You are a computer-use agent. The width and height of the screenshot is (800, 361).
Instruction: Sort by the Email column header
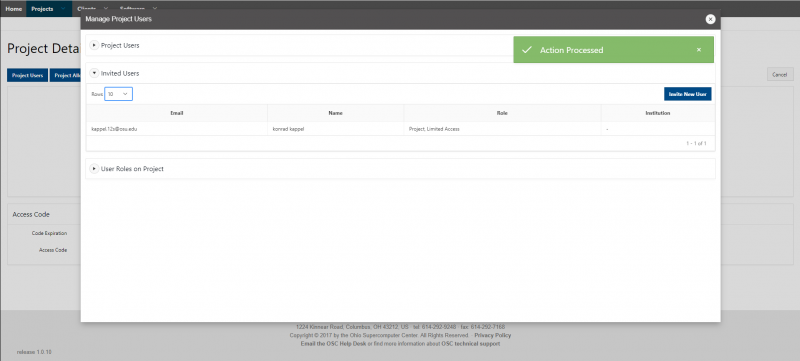[177, 113]
